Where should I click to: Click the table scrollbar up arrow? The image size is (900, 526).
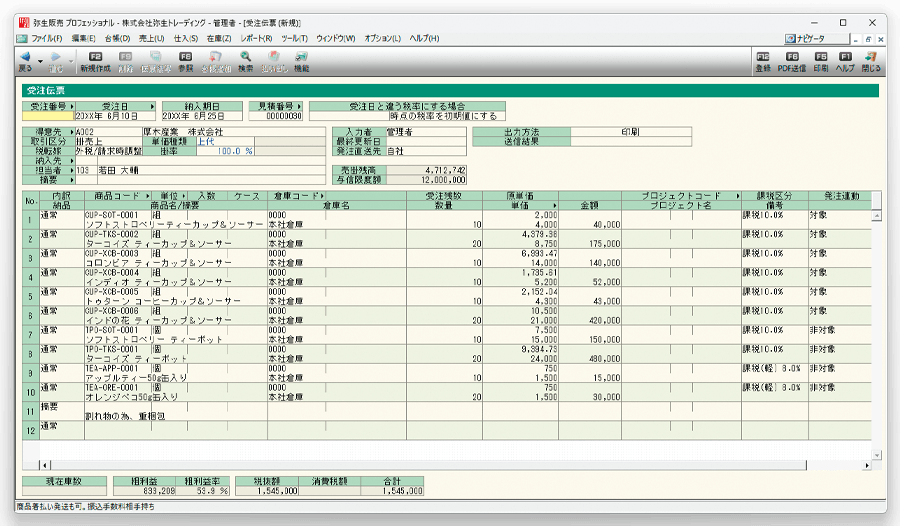tap(876, 216)
